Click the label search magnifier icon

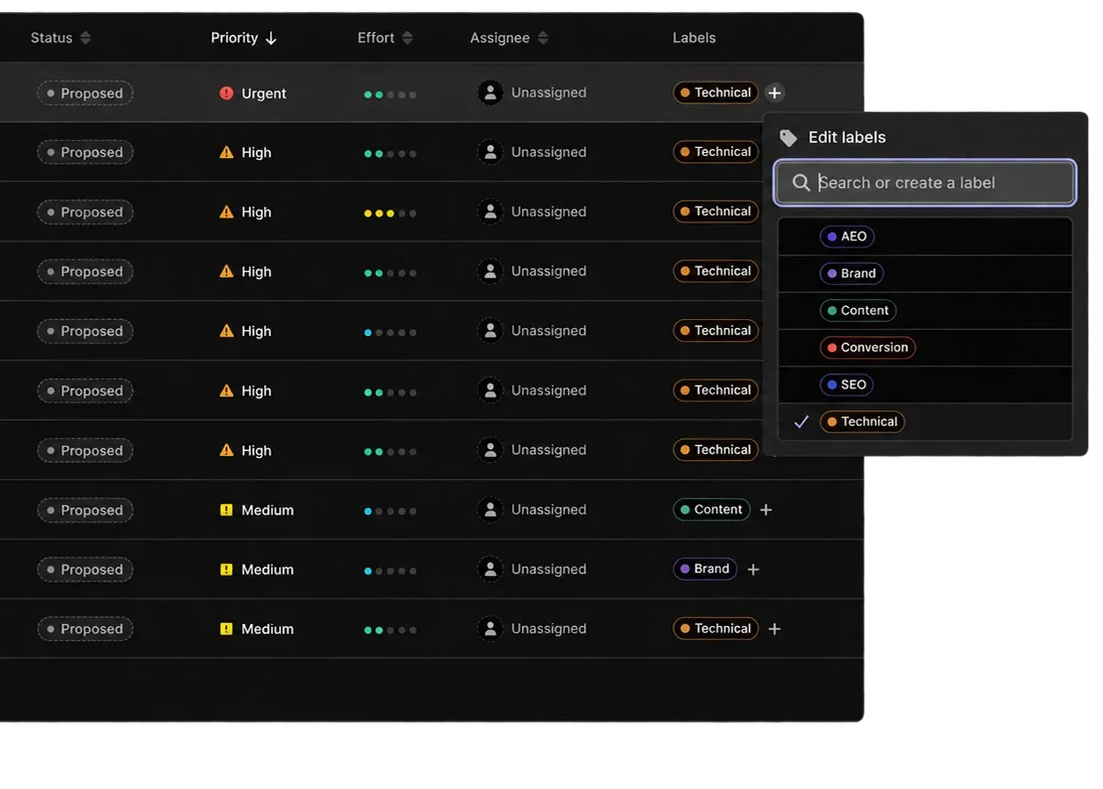[x=801, y=183]
